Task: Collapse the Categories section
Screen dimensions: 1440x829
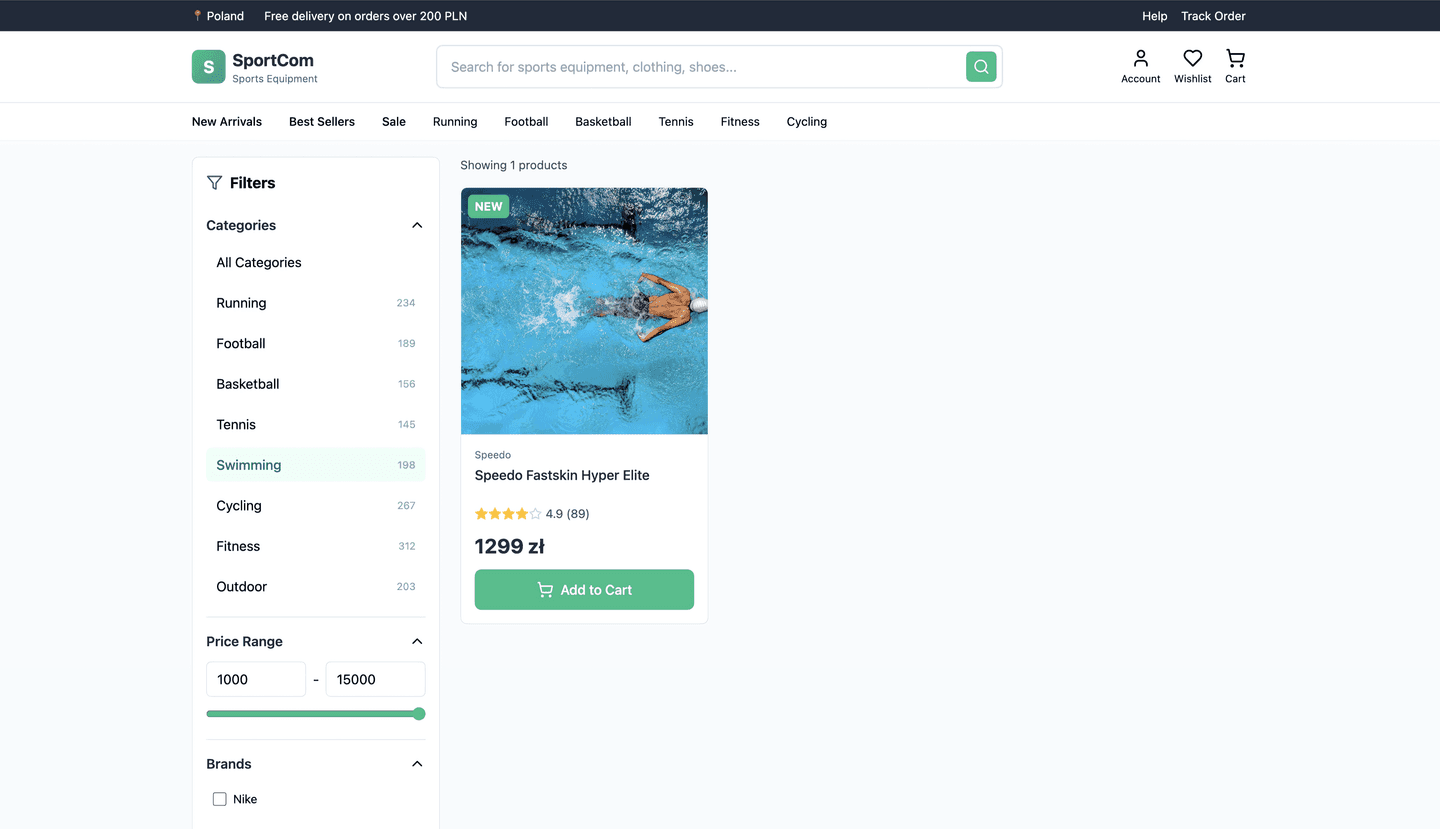Action: coord(417,225)
